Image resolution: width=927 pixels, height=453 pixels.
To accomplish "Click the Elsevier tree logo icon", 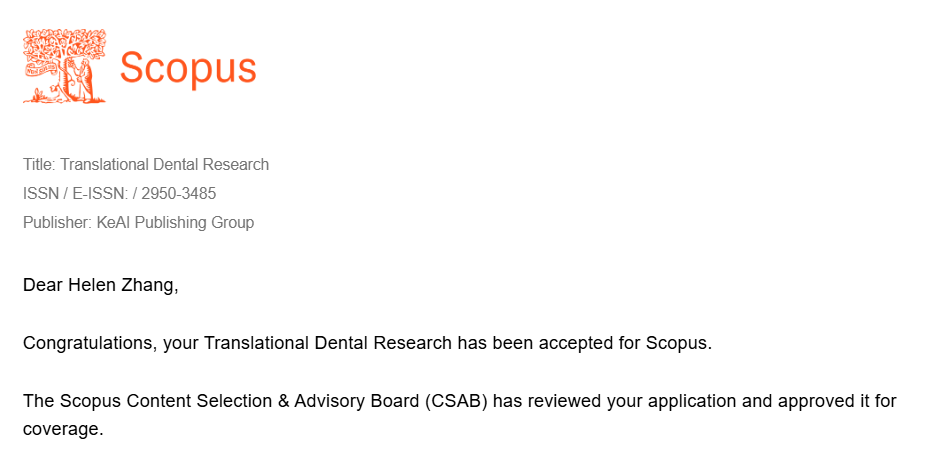I will (x=64, y=66).
